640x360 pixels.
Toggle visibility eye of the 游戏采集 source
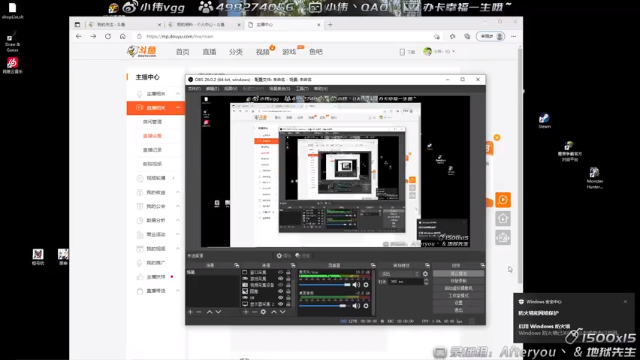point(280,278)
